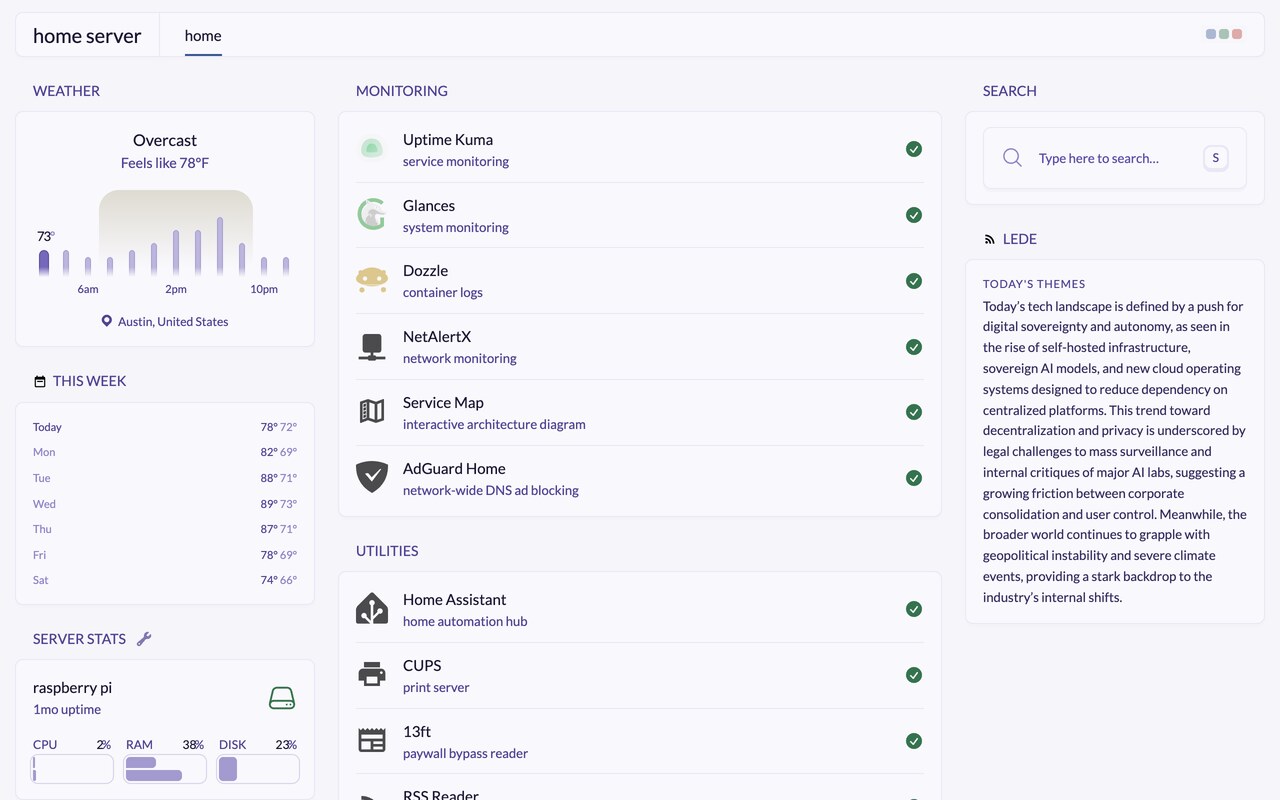Click the calendar icon beside This Week
The image size is (1280, 800).
pyautogui.click(x=40, y=382)
